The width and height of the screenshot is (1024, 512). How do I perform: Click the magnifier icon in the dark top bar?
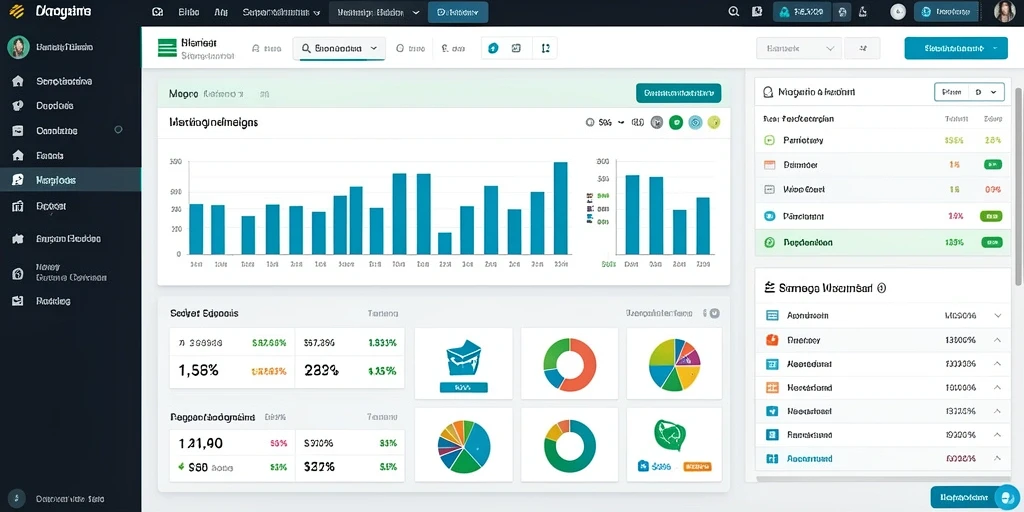tap(733, 11)
